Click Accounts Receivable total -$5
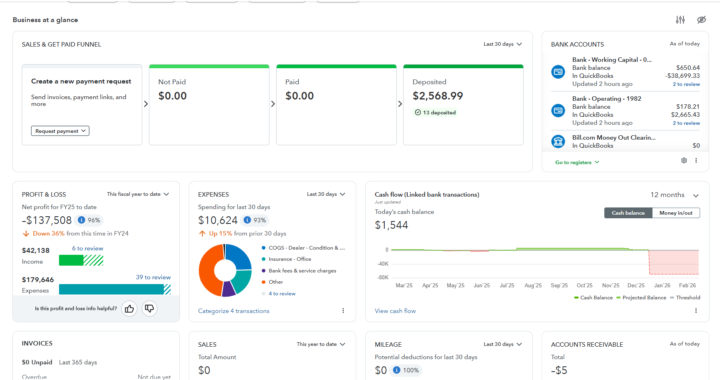 point(559,370)
